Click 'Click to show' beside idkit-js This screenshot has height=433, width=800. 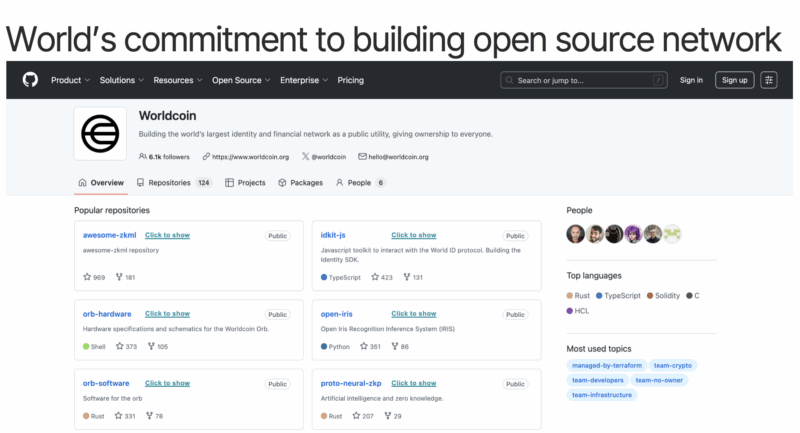click(414, 235)
